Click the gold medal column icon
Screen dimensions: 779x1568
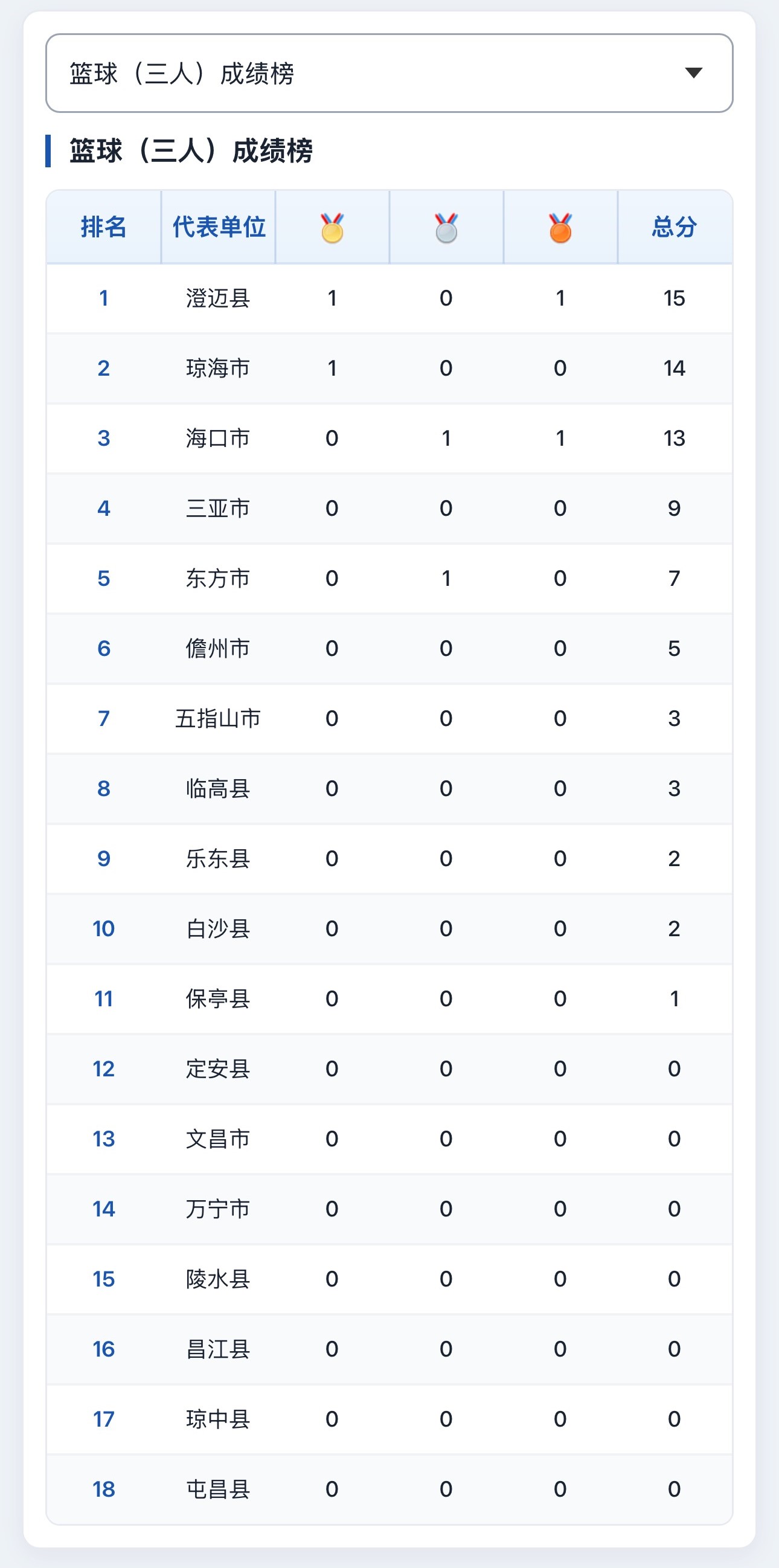click(332, 228)
